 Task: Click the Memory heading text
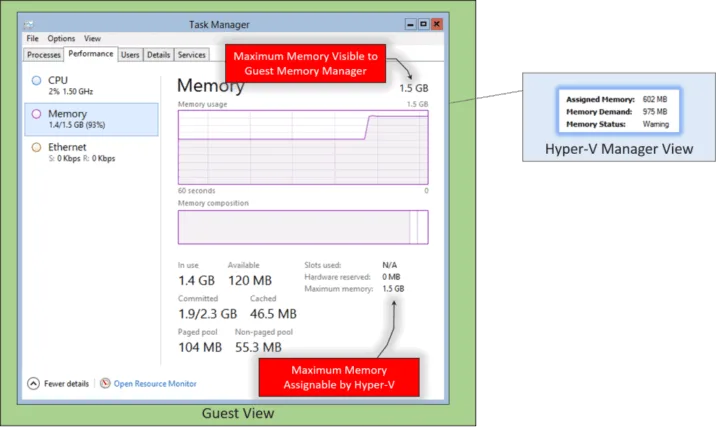coord(211,85)
